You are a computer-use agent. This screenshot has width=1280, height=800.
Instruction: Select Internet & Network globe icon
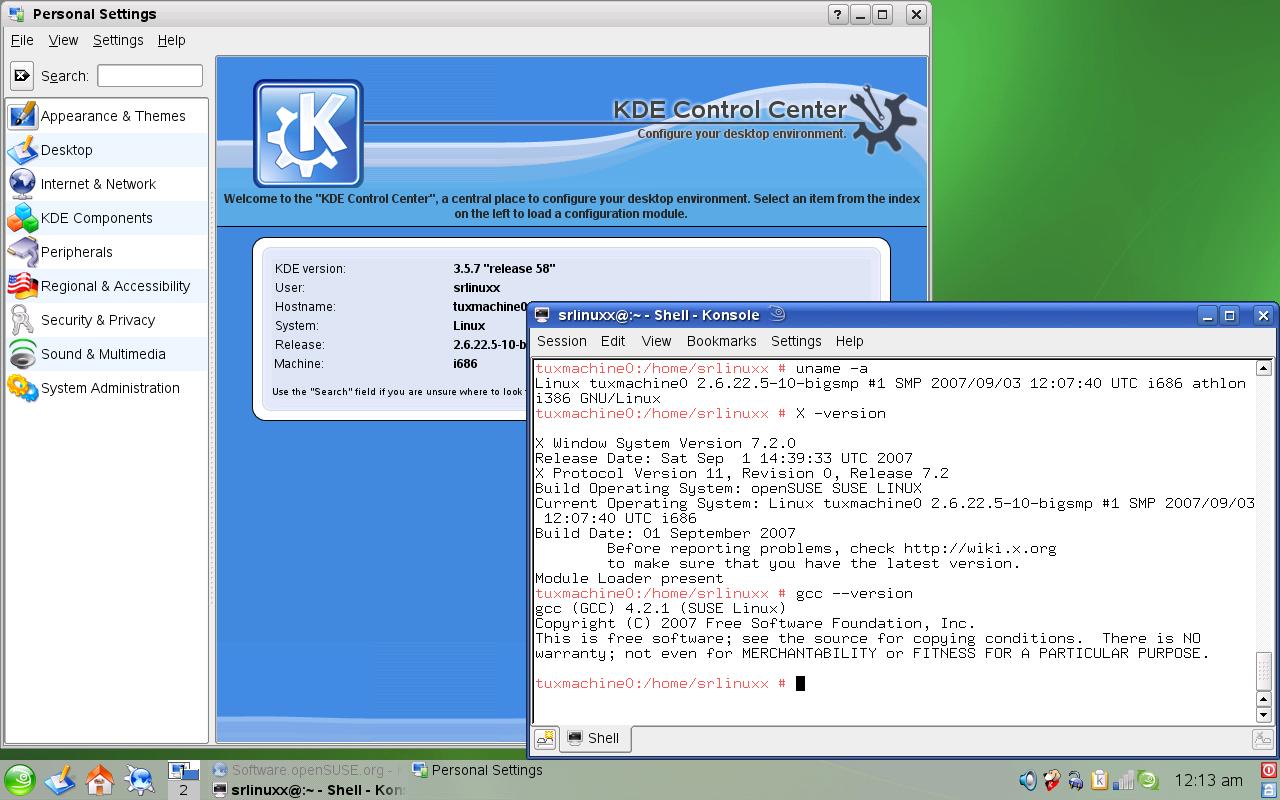22,184
